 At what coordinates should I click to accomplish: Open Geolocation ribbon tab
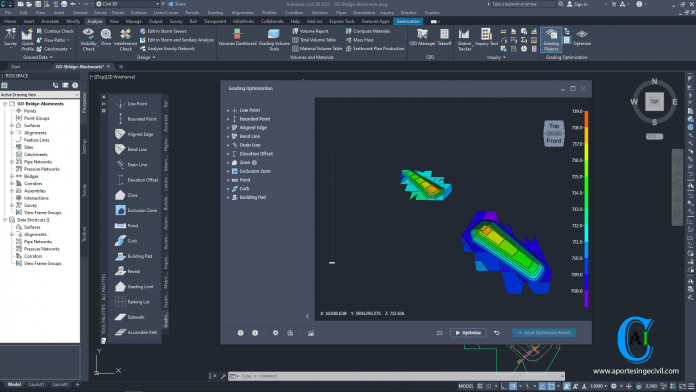point(408,21)
